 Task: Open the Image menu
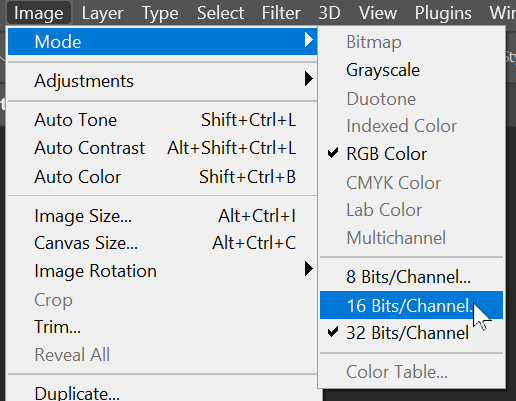[x=38, y=13]
